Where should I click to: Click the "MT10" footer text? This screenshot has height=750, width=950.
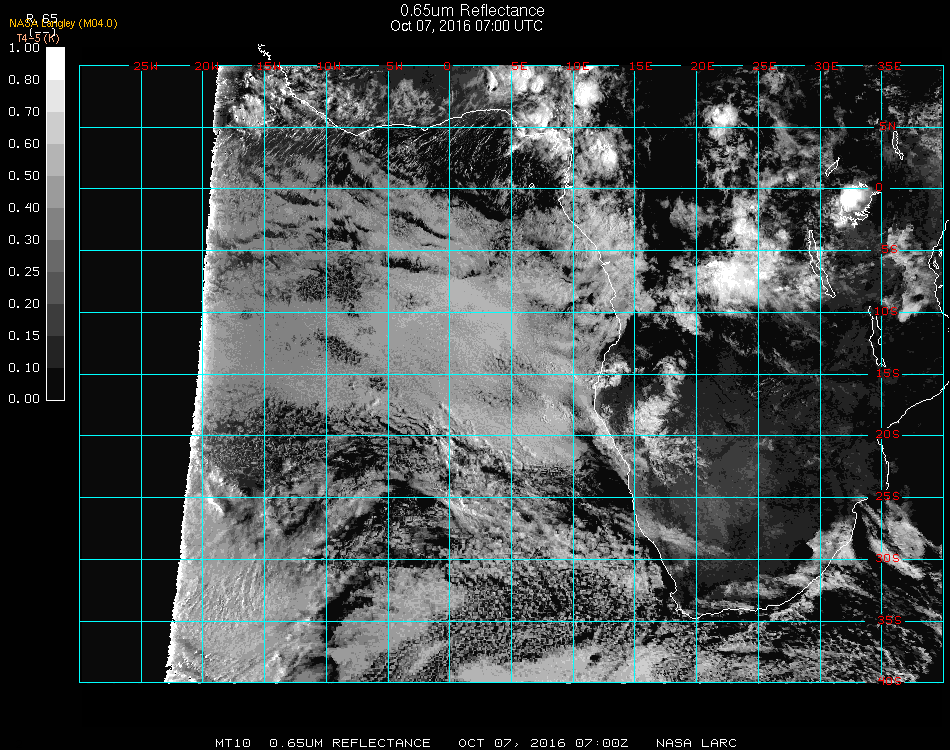[233, 743]
